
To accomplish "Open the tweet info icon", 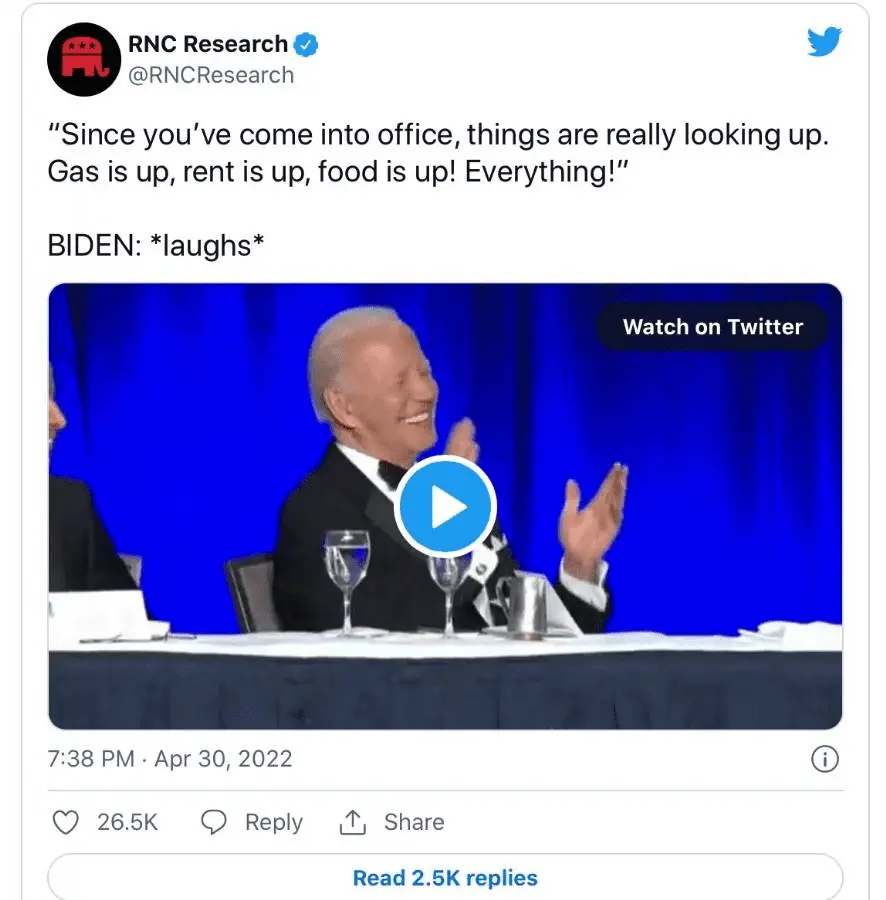I will (823, 760).
